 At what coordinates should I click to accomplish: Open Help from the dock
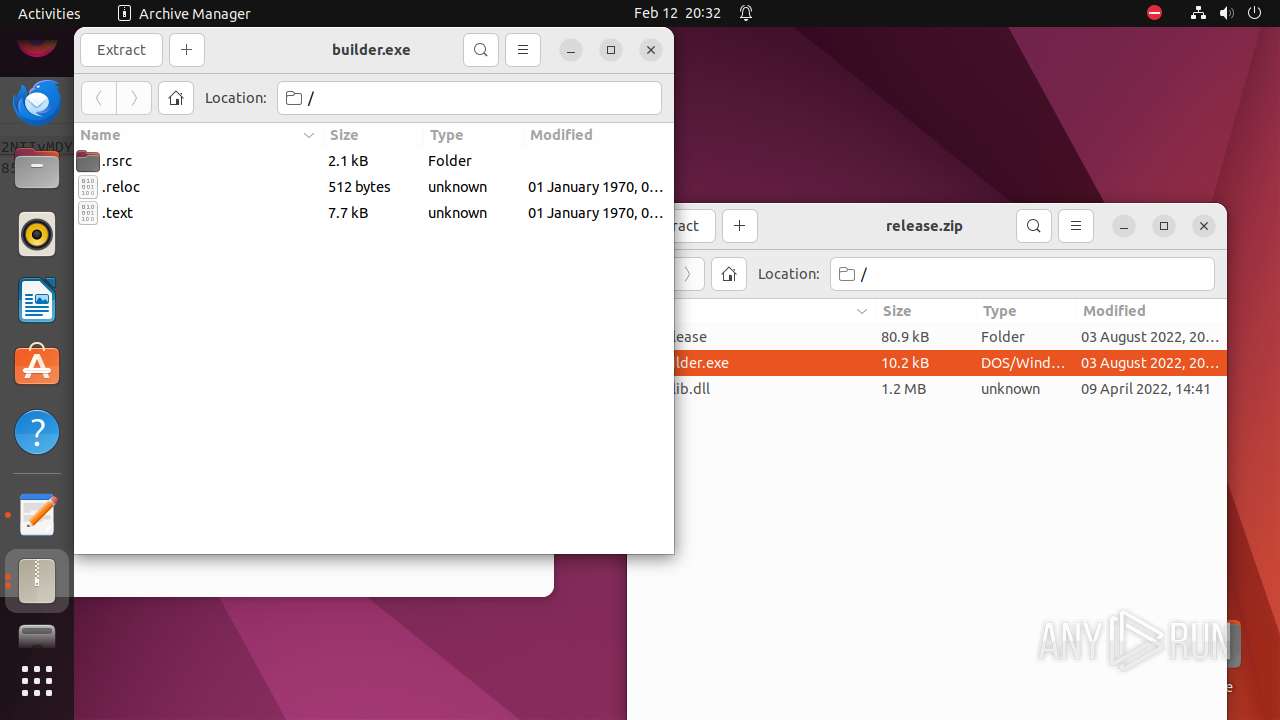(x=37, y=432)
